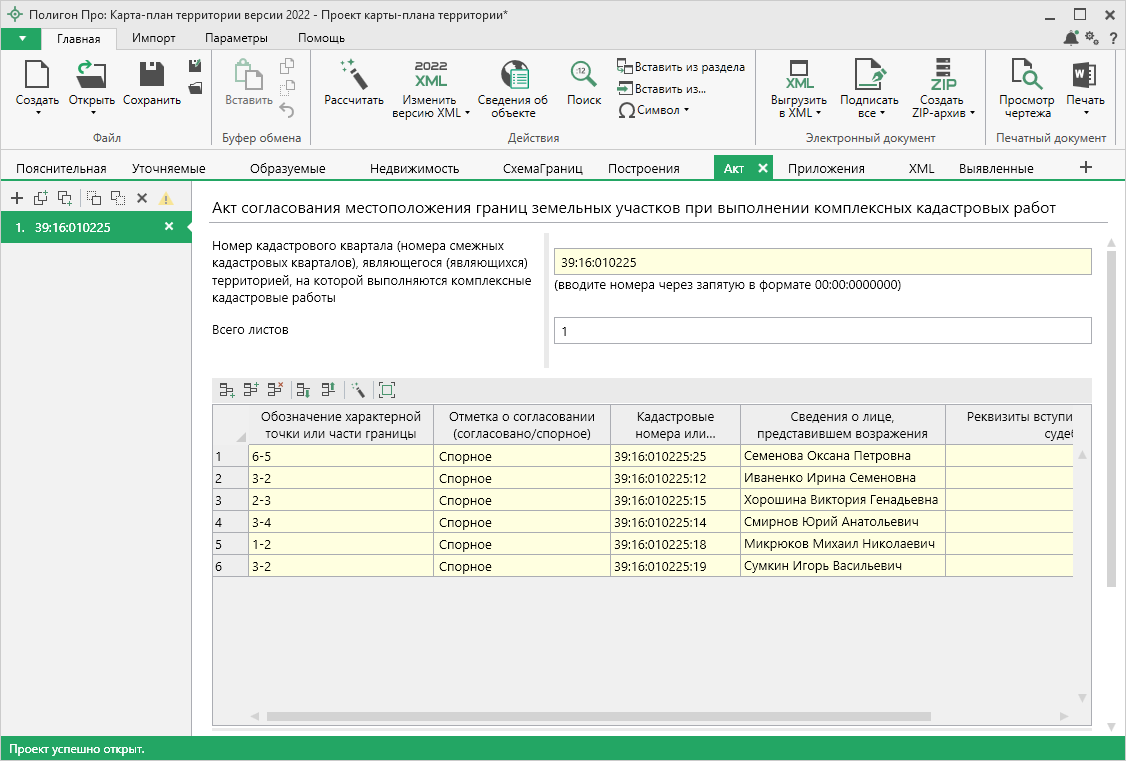Click the Всего листов input field
Image resolution: width=1126 pixels, height=761 pixels.
[822, 331]
